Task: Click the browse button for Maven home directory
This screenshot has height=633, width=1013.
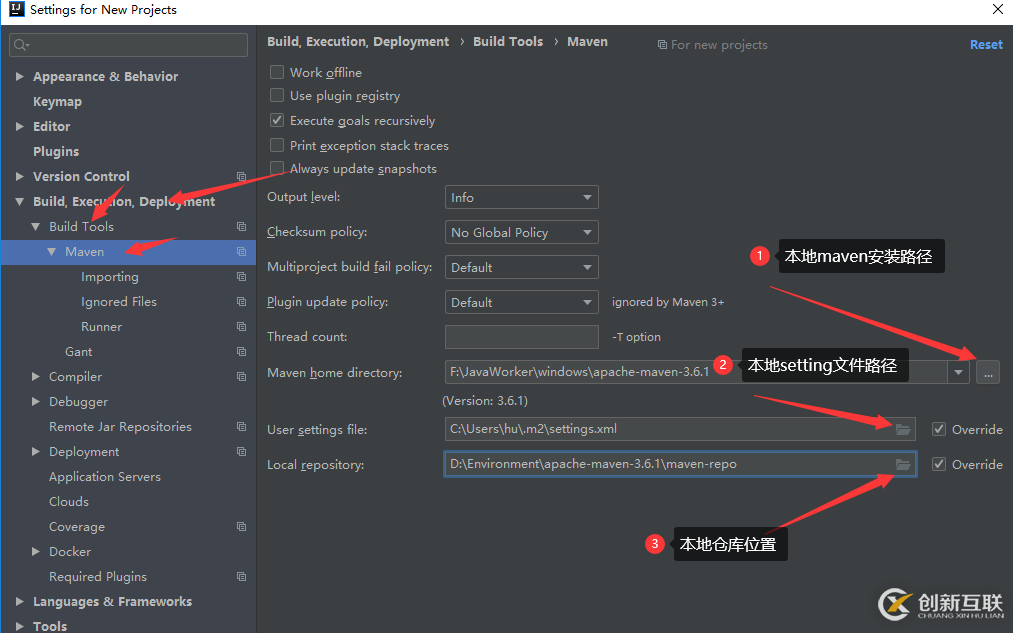Action: pyautogui.click(x=988, y=372)
